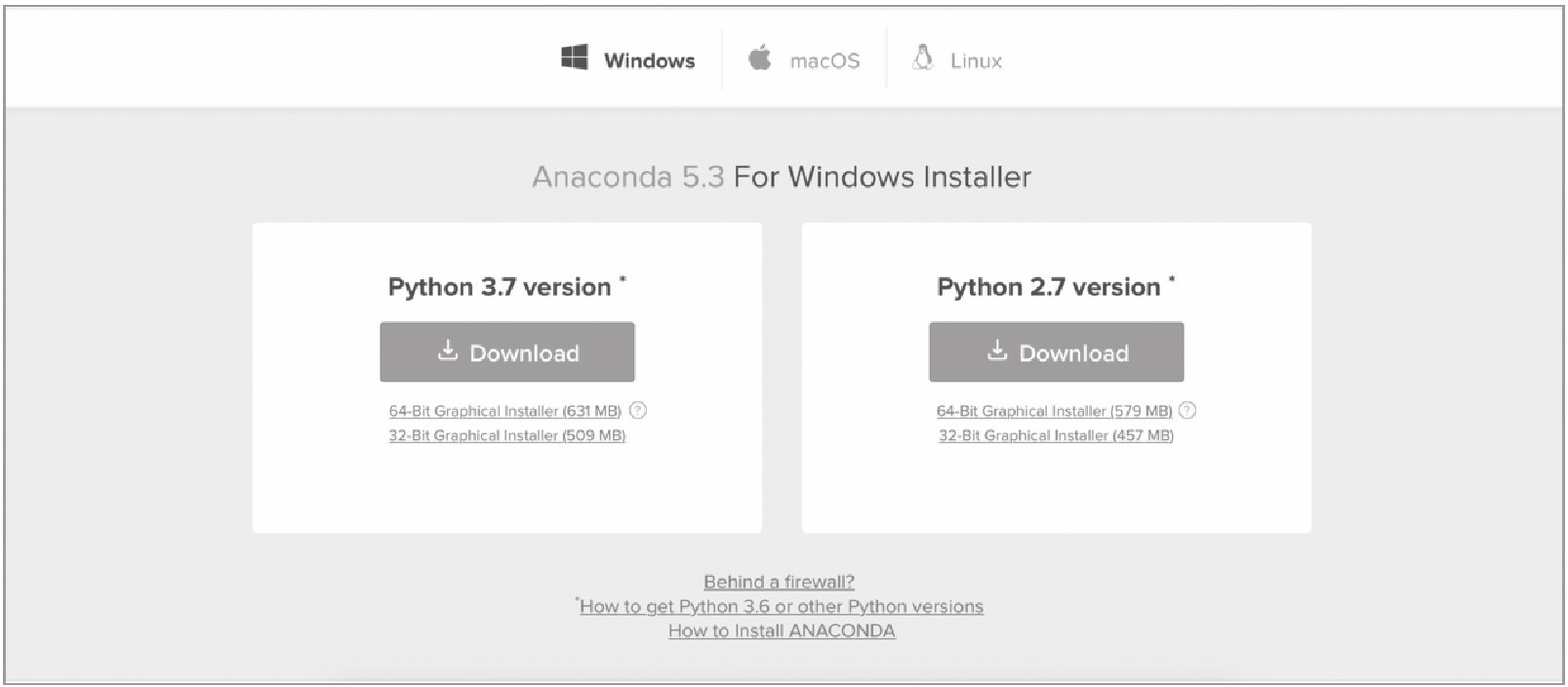Image resolution: width=1568 pixels, height=687 pixels.
Task: Click the Linux penguin icon
Action: pos(922,58)
